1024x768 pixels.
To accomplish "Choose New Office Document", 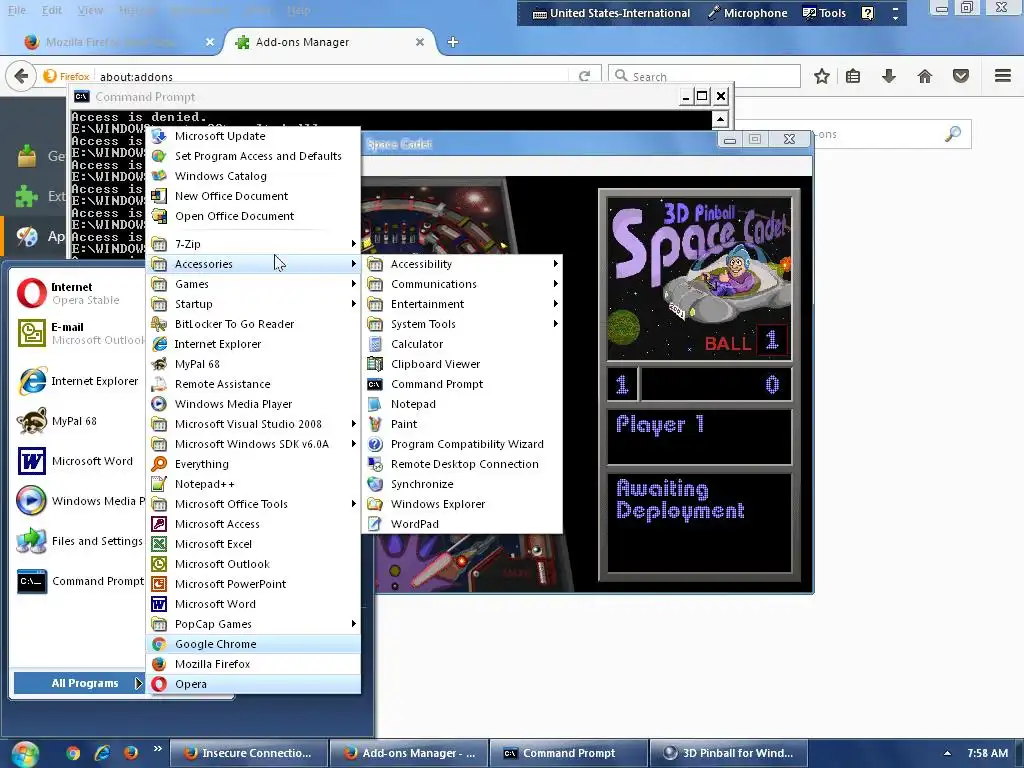I will click(x=253, y=196).
